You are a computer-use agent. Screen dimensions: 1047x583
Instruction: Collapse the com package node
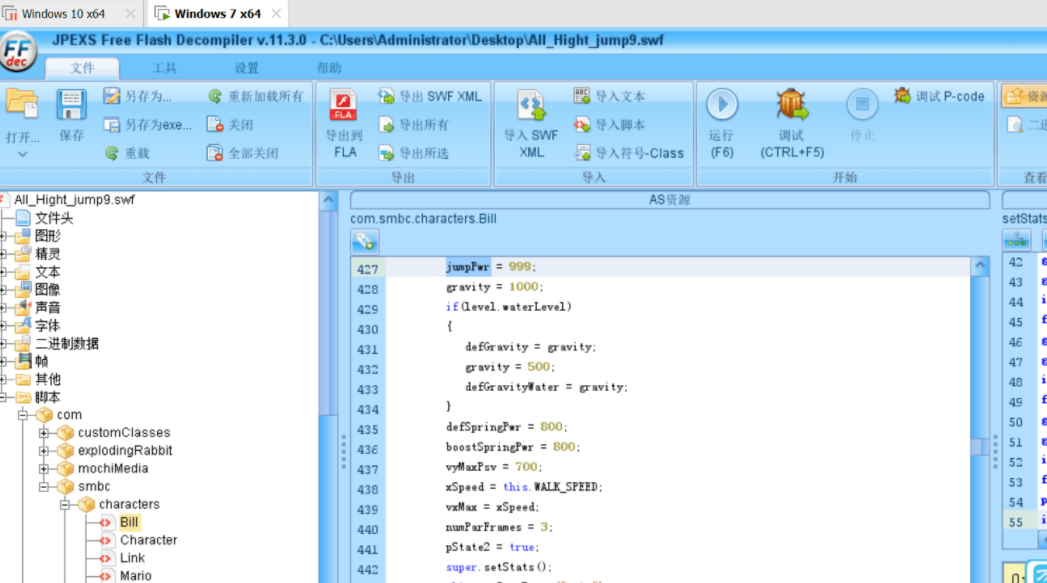point(23,415)
